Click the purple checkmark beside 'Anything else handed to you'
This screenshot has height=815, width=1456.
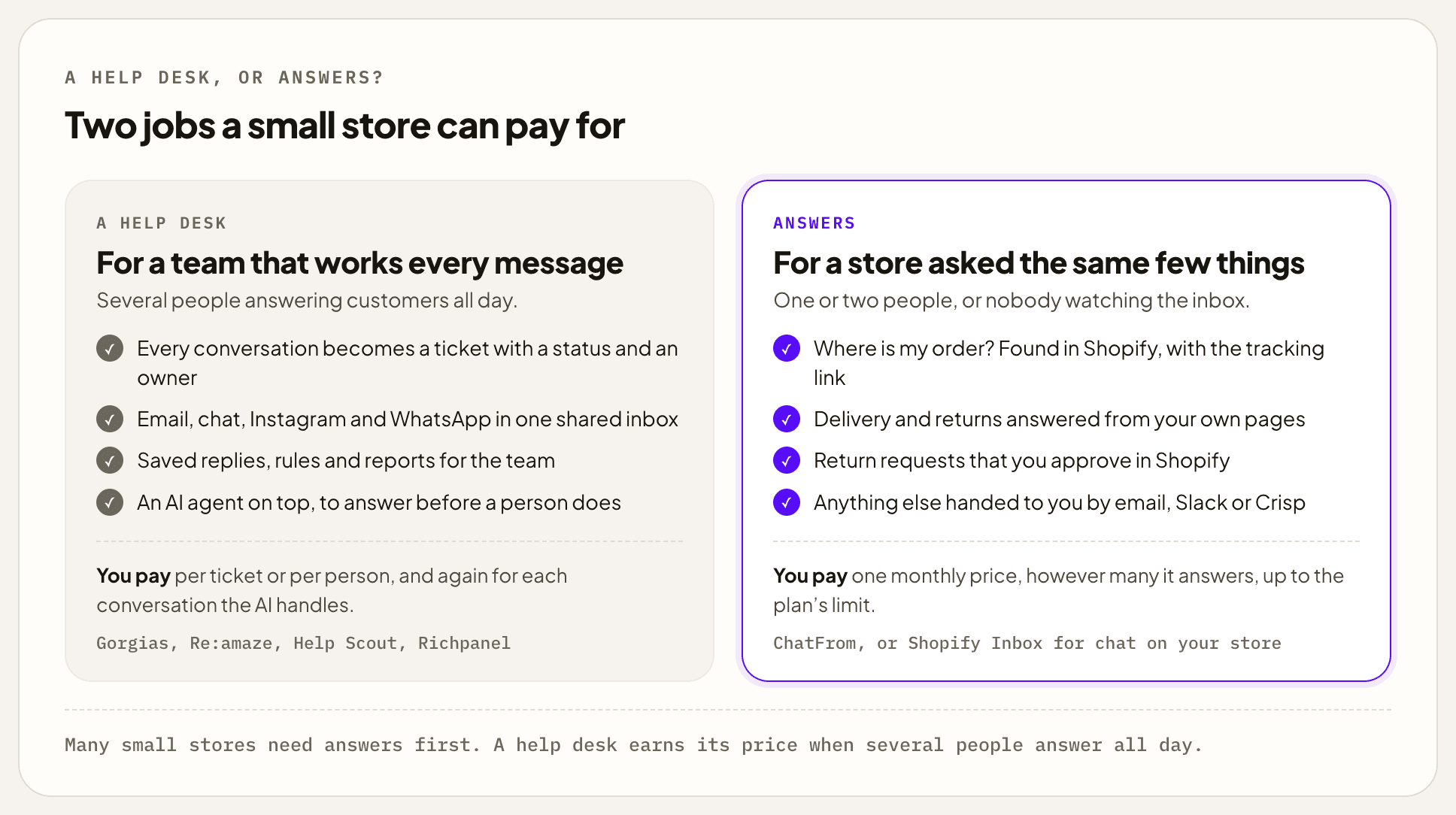tap(787, 502)
